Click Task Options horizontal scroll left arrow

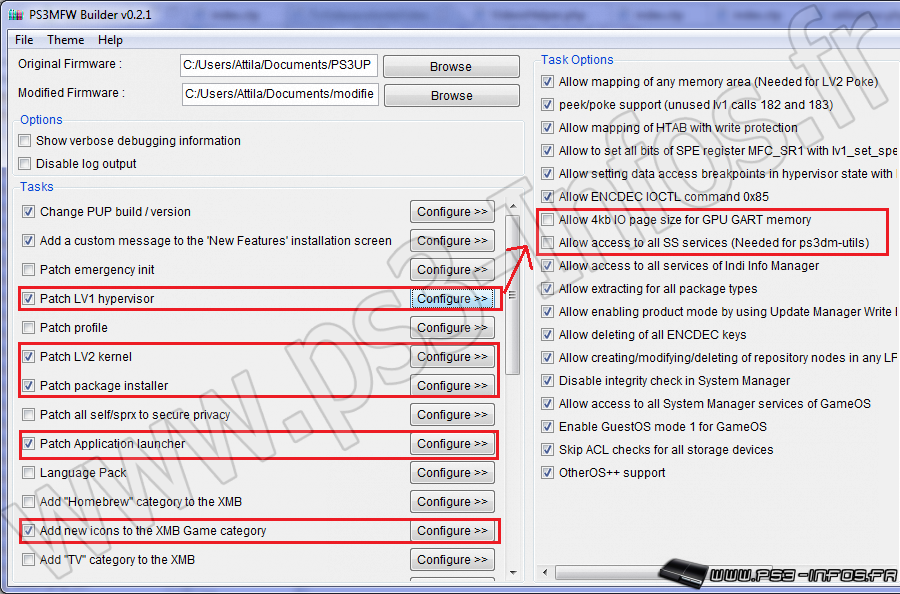tap(545, 572)
